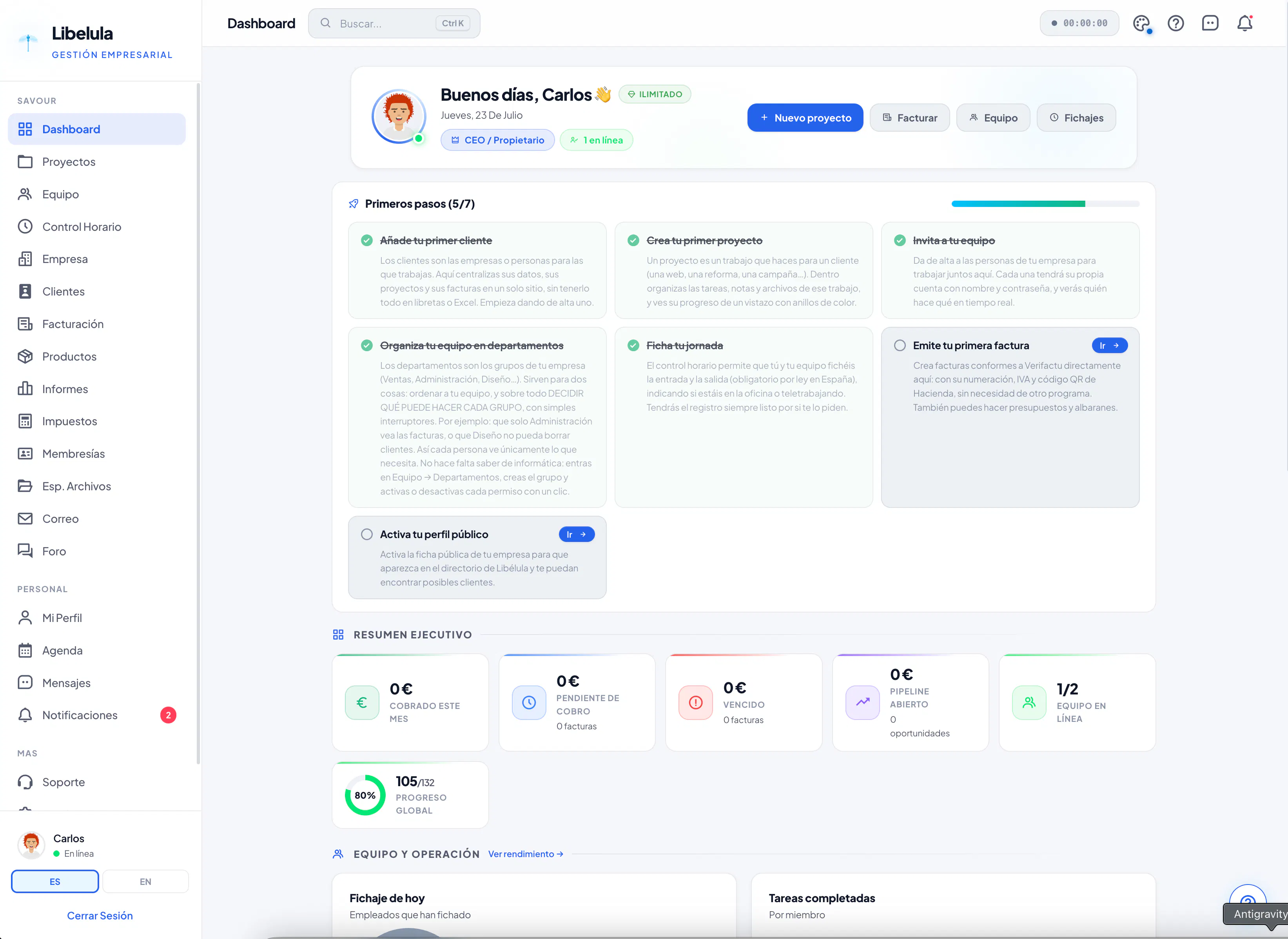Open Notificaciones with 2 badge

97,715
